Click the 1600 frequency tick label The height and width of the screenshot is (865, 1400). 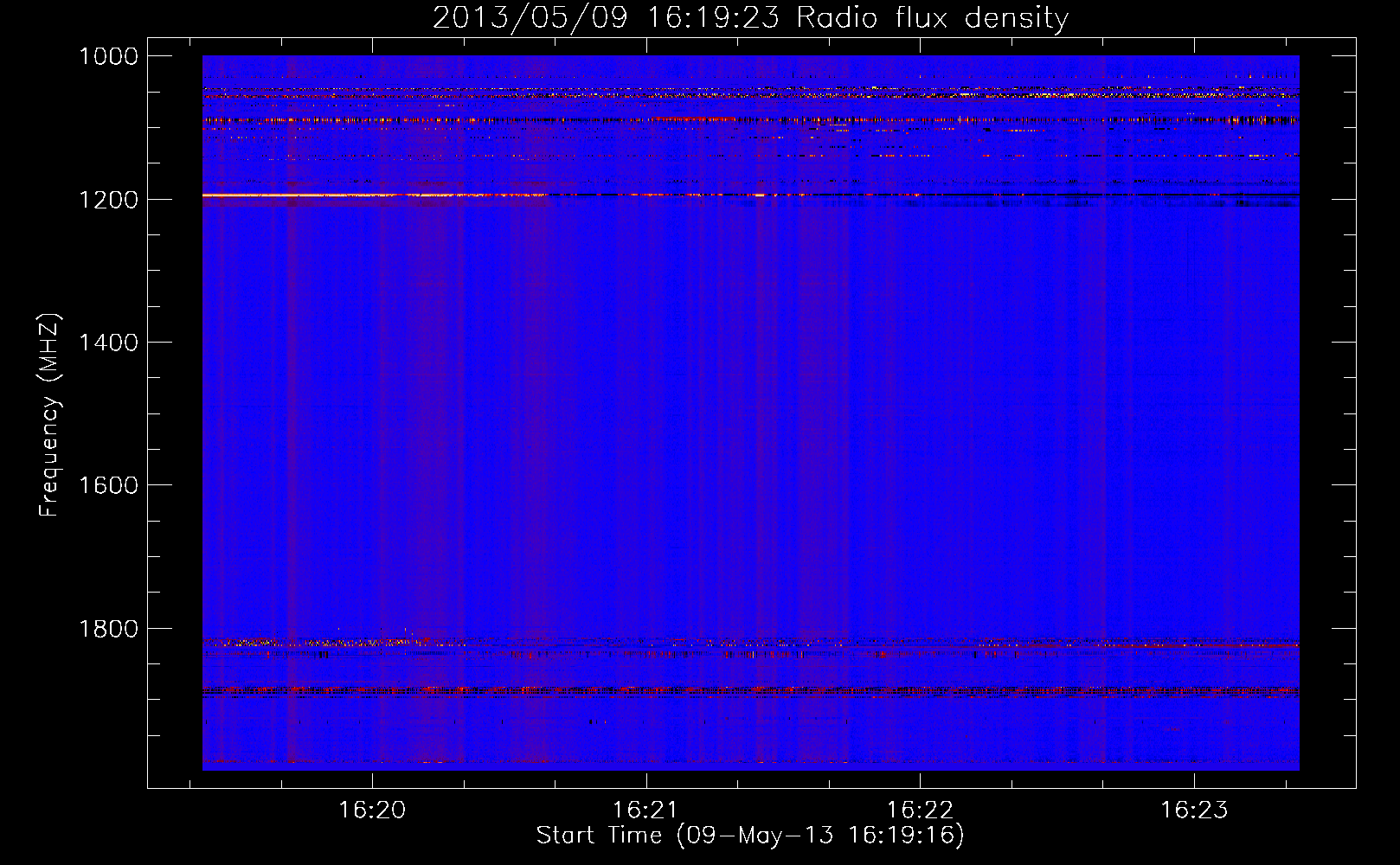click(x=108, y=485)
